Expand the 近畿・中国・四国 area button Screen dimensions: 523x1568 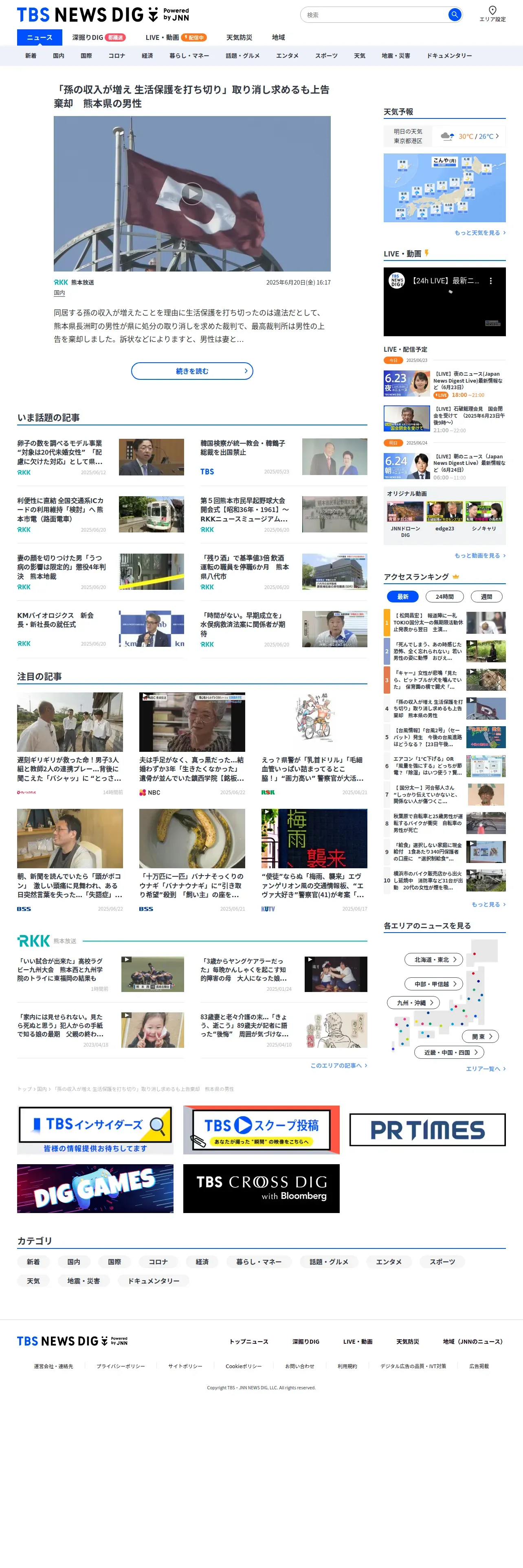coord(449,1052)
